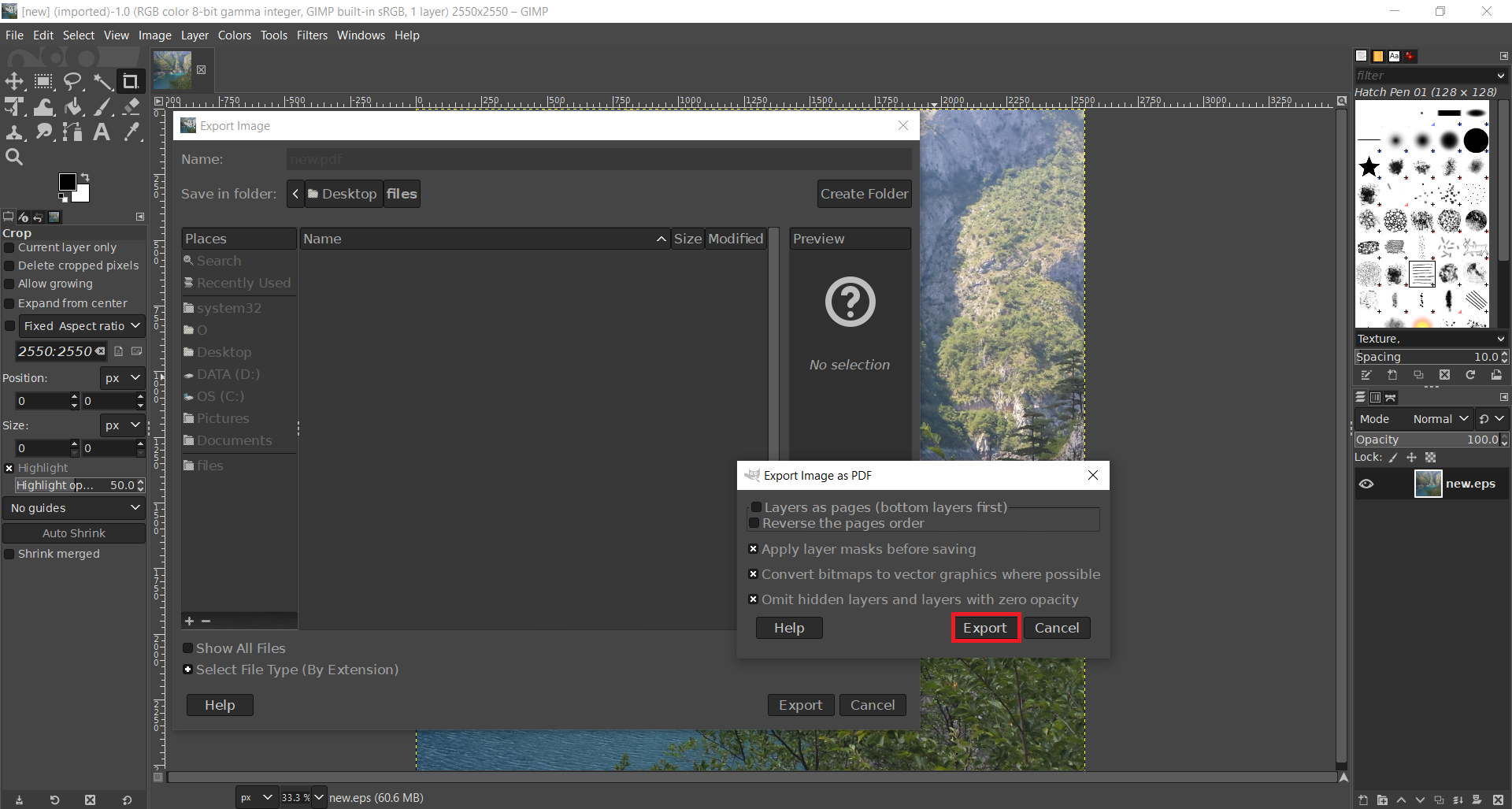This screenshot has height=809, width=1512.
Task: Select the Rectangle Select tool
Action: coord(43,81)
